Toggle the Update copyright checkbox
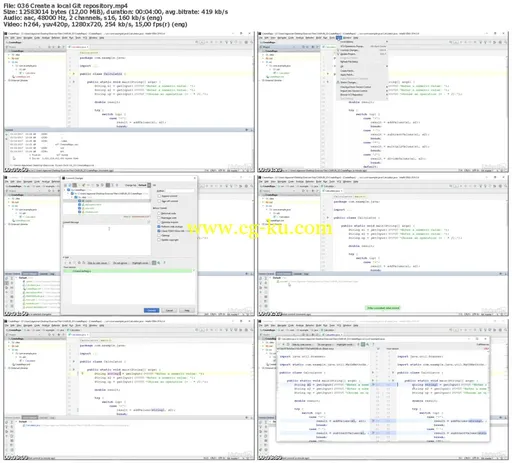 click(x=159, y=240)
